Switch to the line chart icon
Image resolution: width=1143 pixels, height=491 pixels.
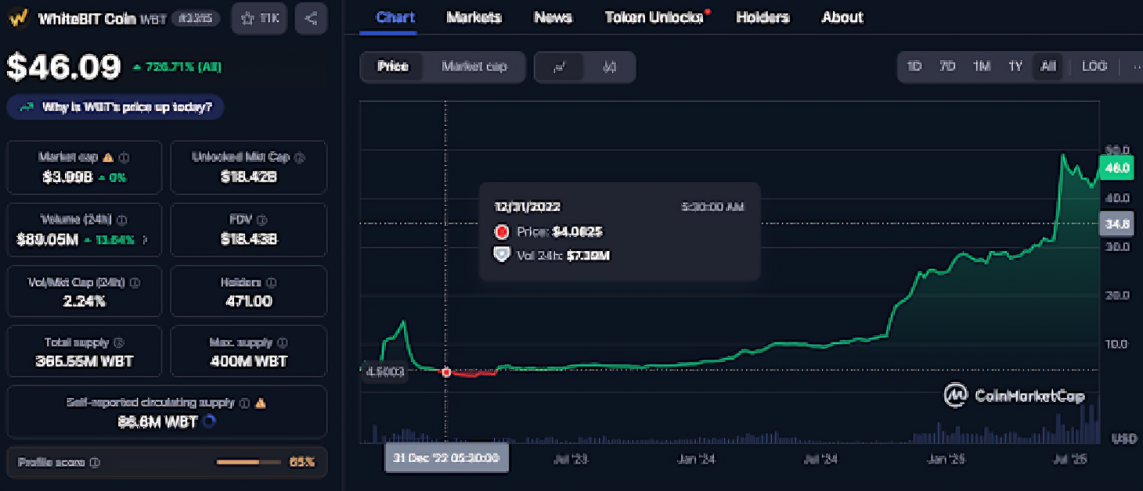560,67
